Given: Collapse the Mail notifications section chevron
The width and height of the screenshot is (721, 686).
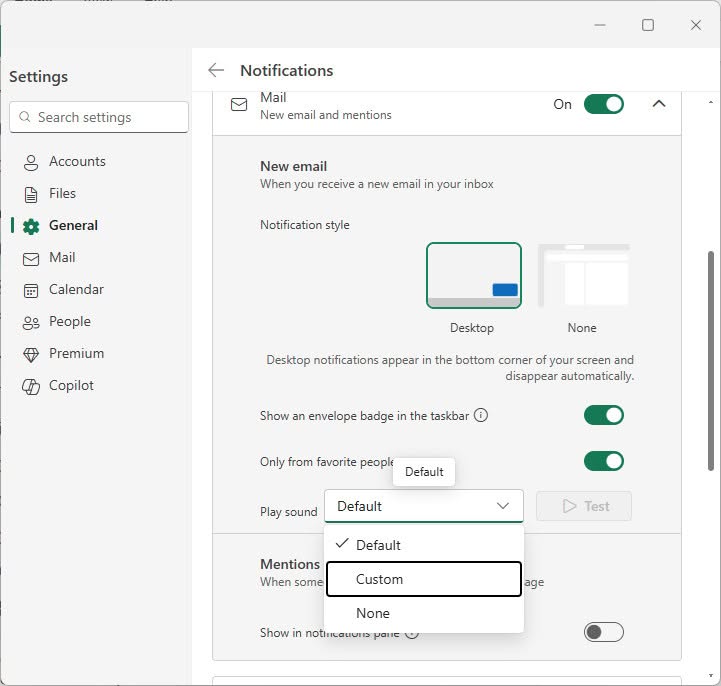Looking at the screenshot, I should pyautogui.click(x=659, y=104).
